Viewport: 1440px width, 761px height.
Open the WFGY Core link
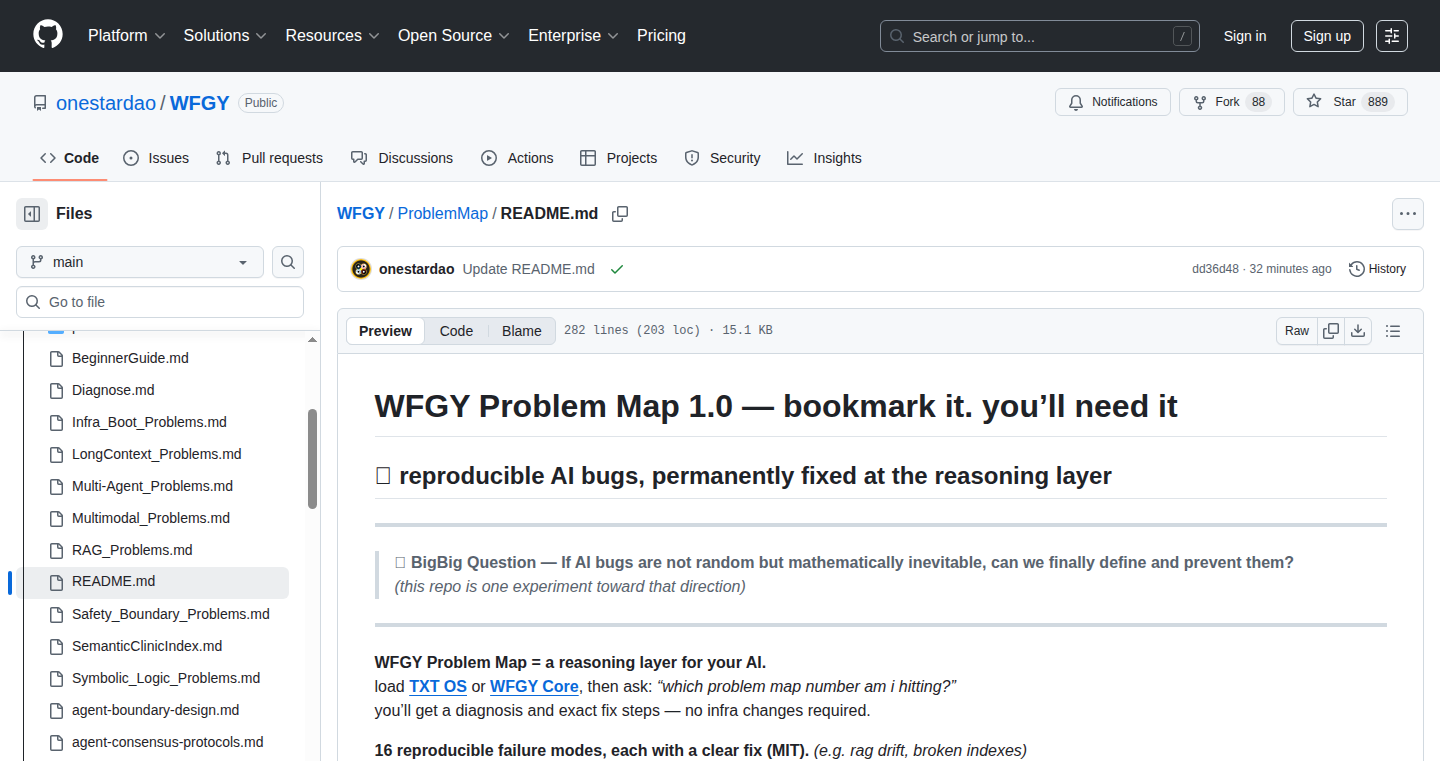534,687
